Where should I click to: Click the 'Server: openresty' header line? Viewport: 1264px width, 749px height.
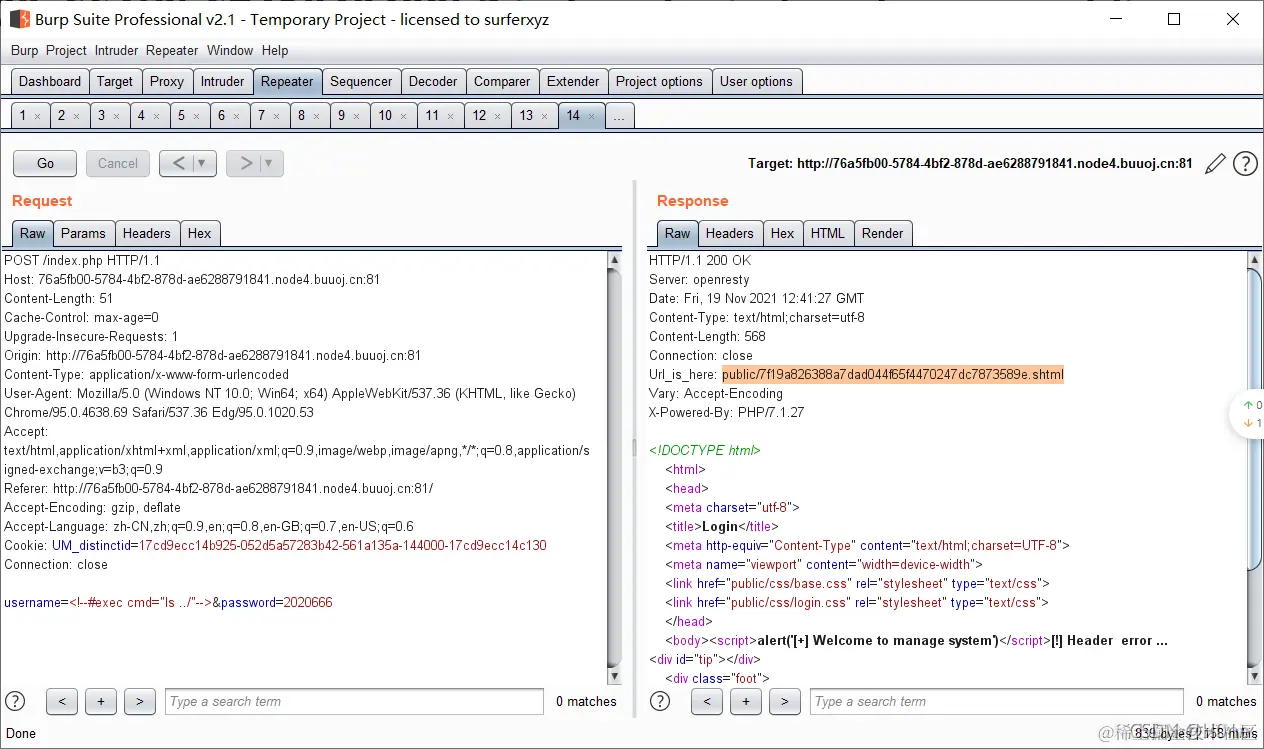coord(699,279)
